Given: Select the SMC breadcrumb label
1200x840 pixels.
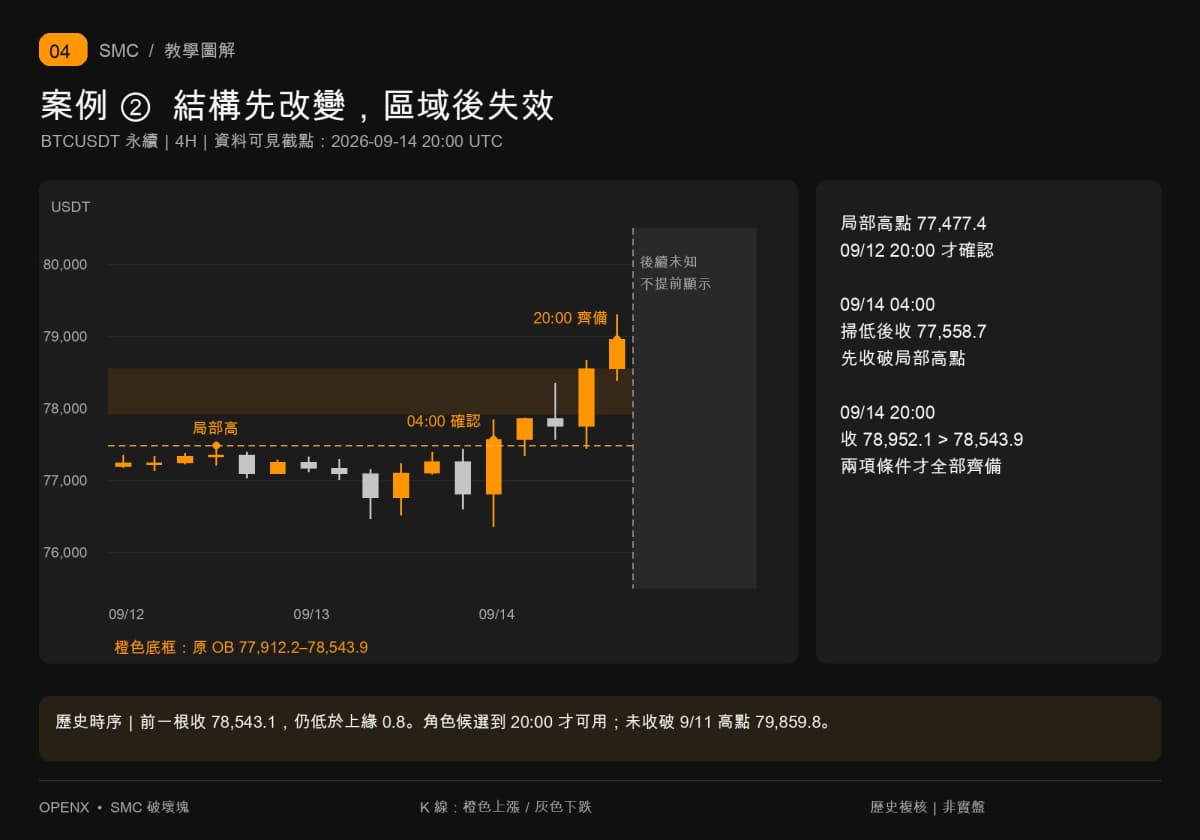Looking at the screenshot, I should (119, 51).
